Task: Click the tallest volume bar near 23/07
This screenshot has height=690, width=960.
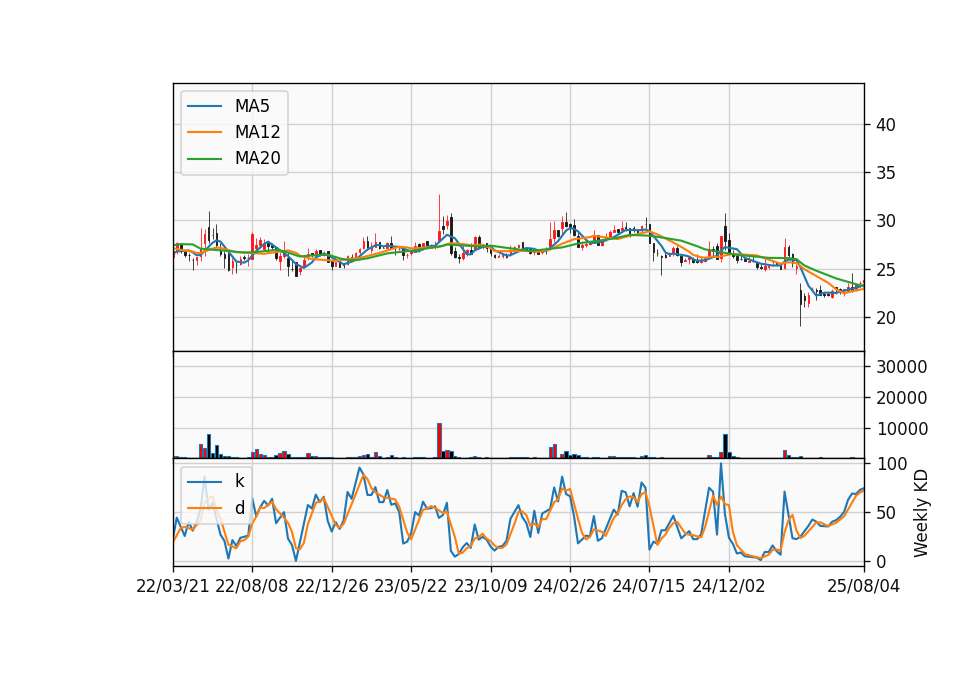Action: pyautogui.click(x=439, y=440)
